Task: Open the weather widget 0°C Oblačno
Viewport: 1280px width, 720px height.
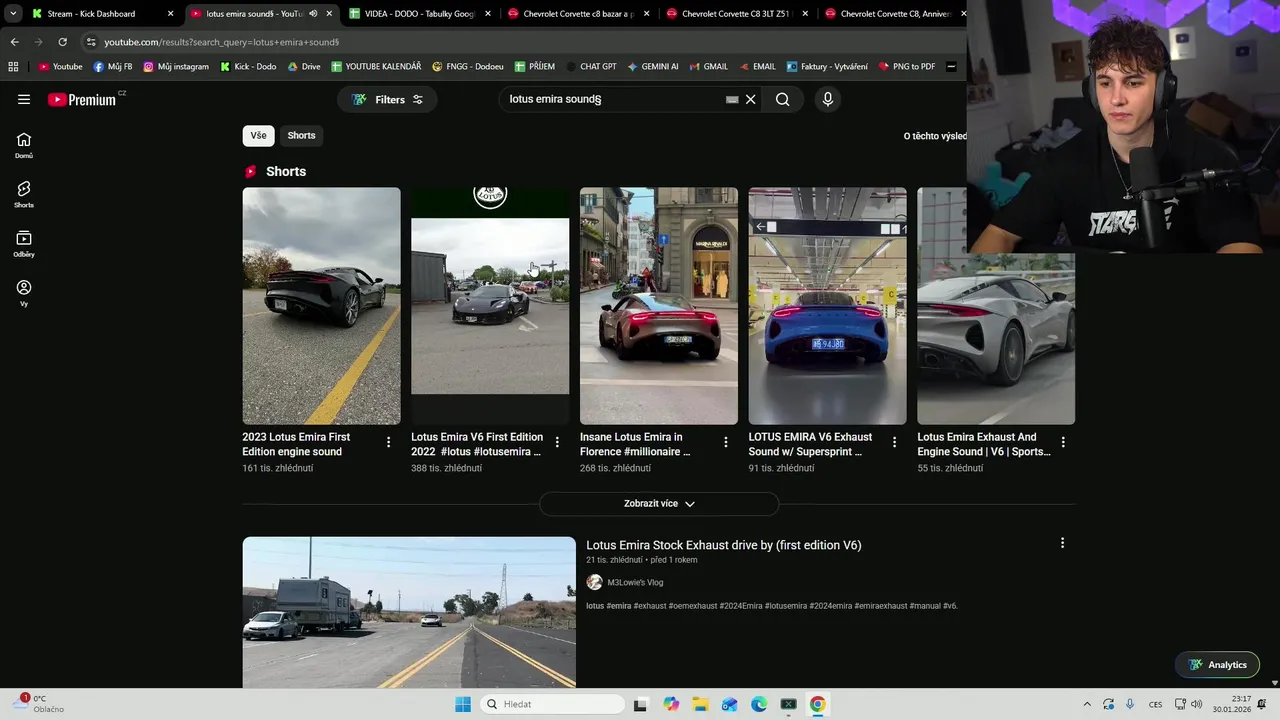Action: tap(40, 704)
